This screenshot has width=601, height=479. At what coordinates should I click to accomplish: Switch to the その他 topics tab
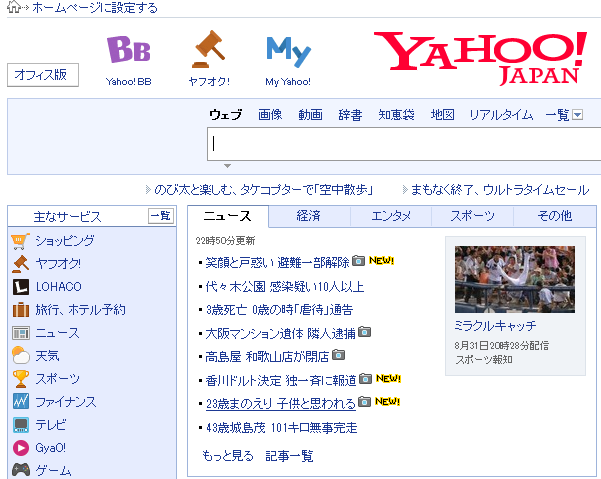555,216
